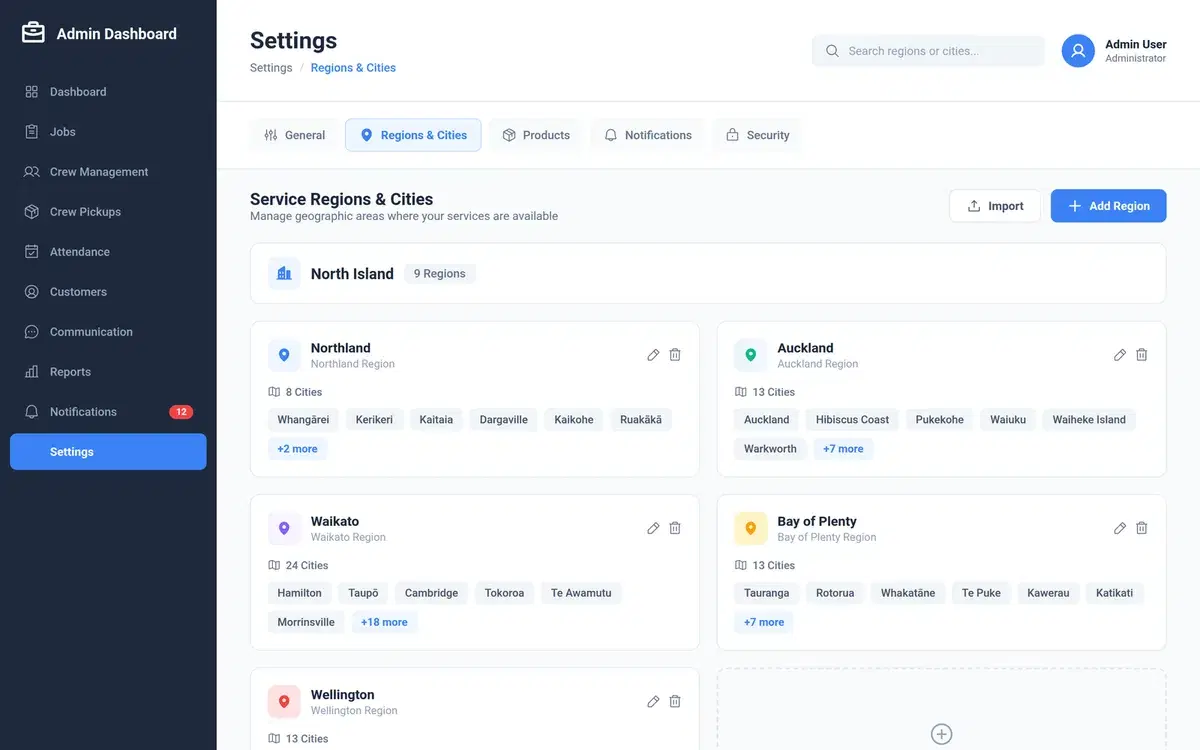1200x750 pixels.
Task: Click the Pukekohe city tag
Action: (x=940, y=420)
